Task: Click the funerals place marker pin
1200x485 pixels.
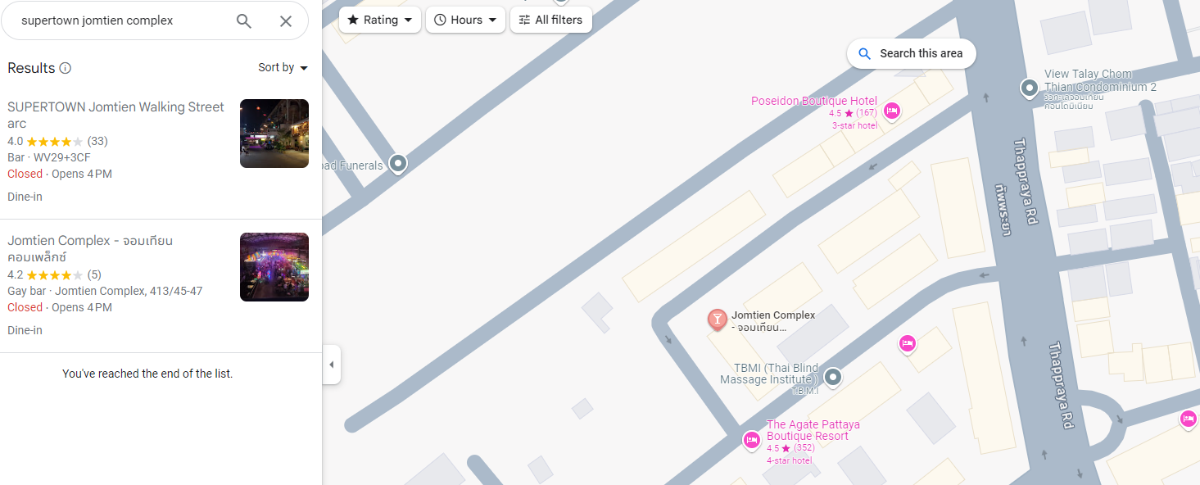Action: [x=398, y=163]
